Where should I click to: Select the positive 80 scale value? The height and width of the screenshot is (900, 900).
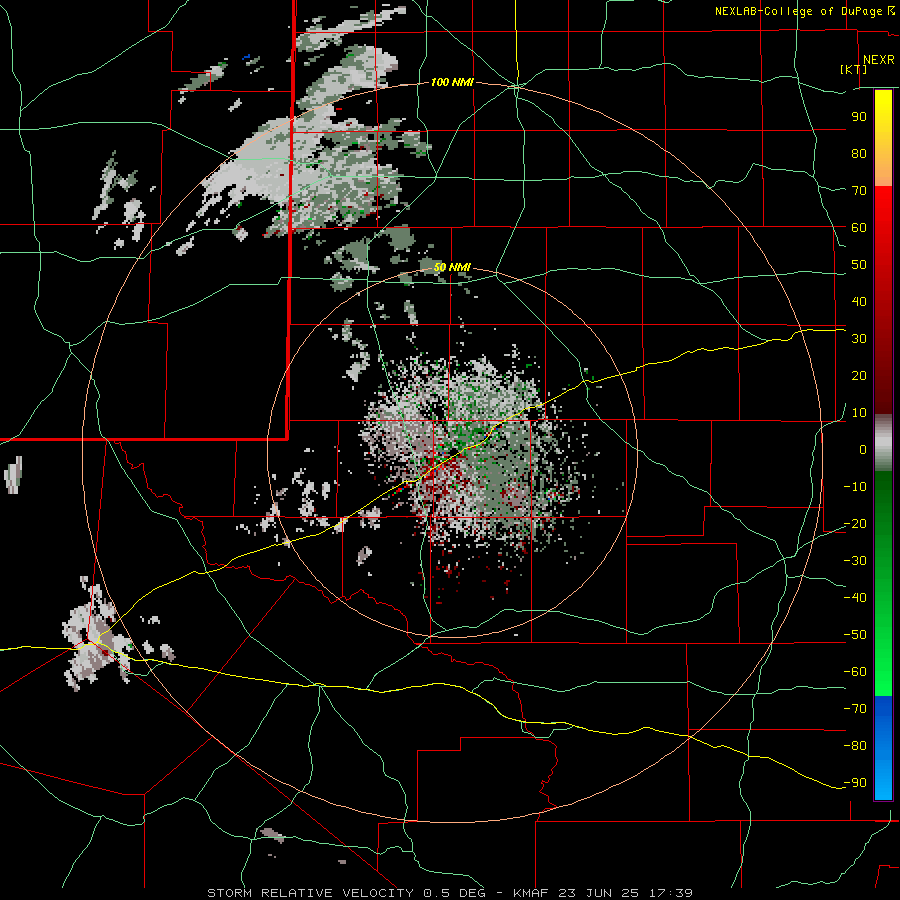point(859,154)
